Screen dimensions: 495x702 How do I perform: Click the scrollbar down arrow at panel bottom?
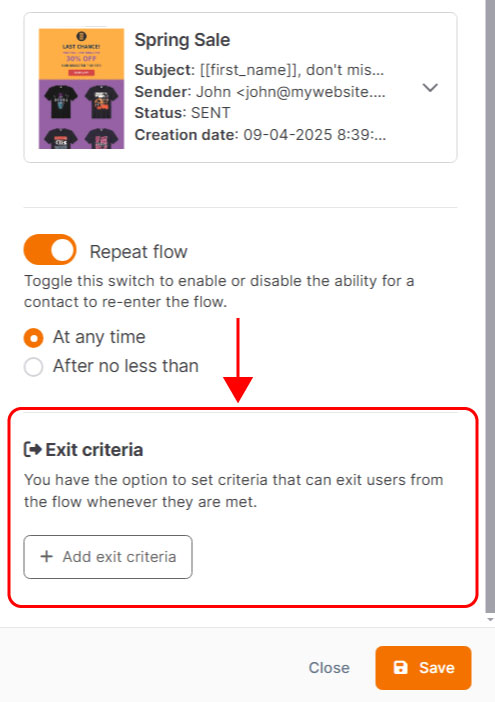pos(490,620)
